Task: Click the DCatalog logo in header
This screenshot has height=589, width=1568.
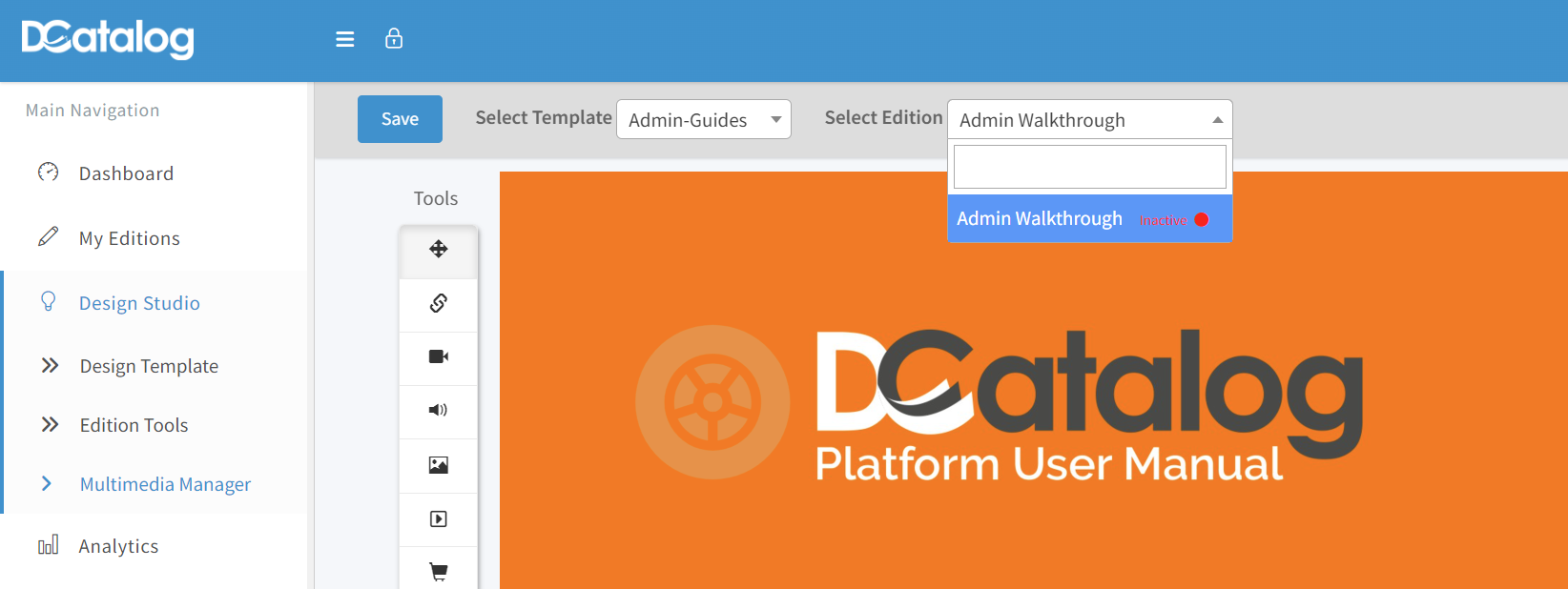Action: click(x=108, y=39)
